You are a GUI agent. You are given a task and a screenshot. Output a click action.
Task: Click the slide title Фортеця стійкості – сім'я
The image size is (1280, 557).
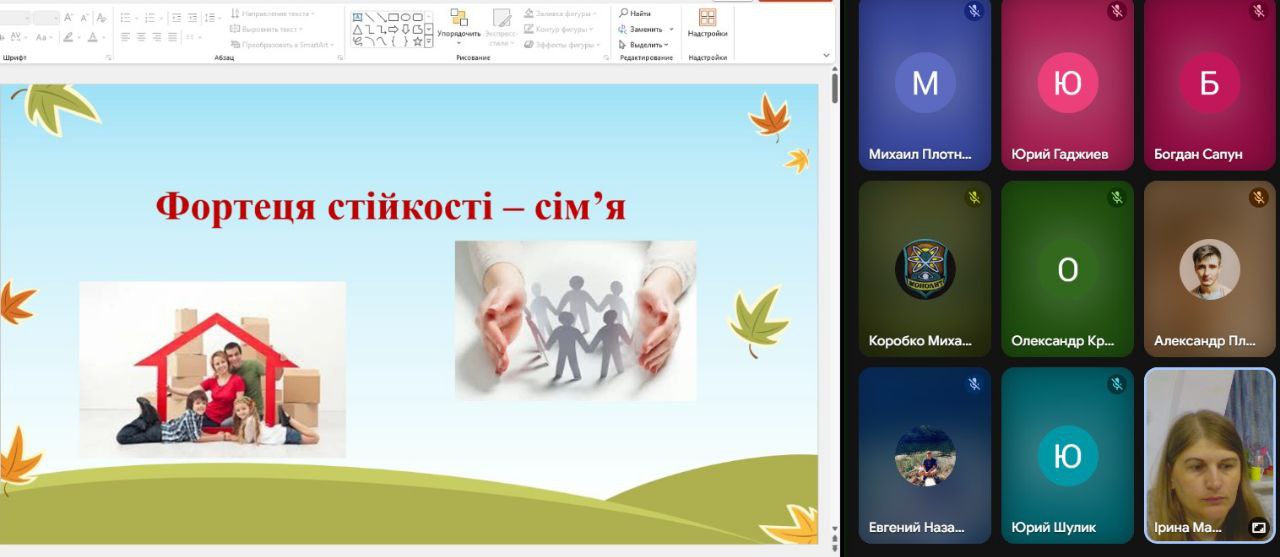click(x=390, y=206)
